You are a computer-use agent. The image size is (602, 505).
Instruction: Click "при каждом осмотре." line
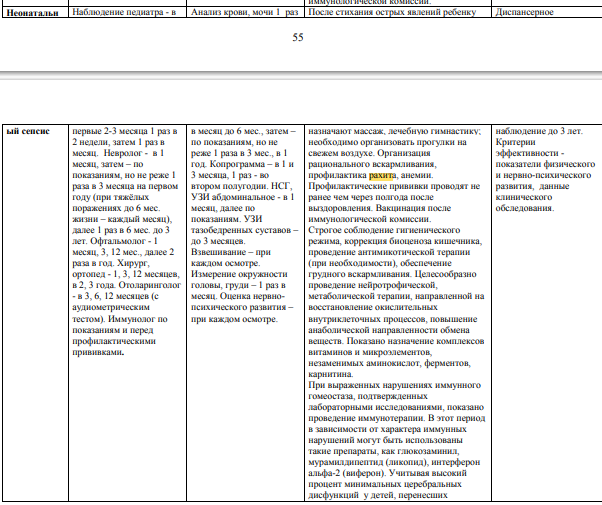click(x=234, y=320)
